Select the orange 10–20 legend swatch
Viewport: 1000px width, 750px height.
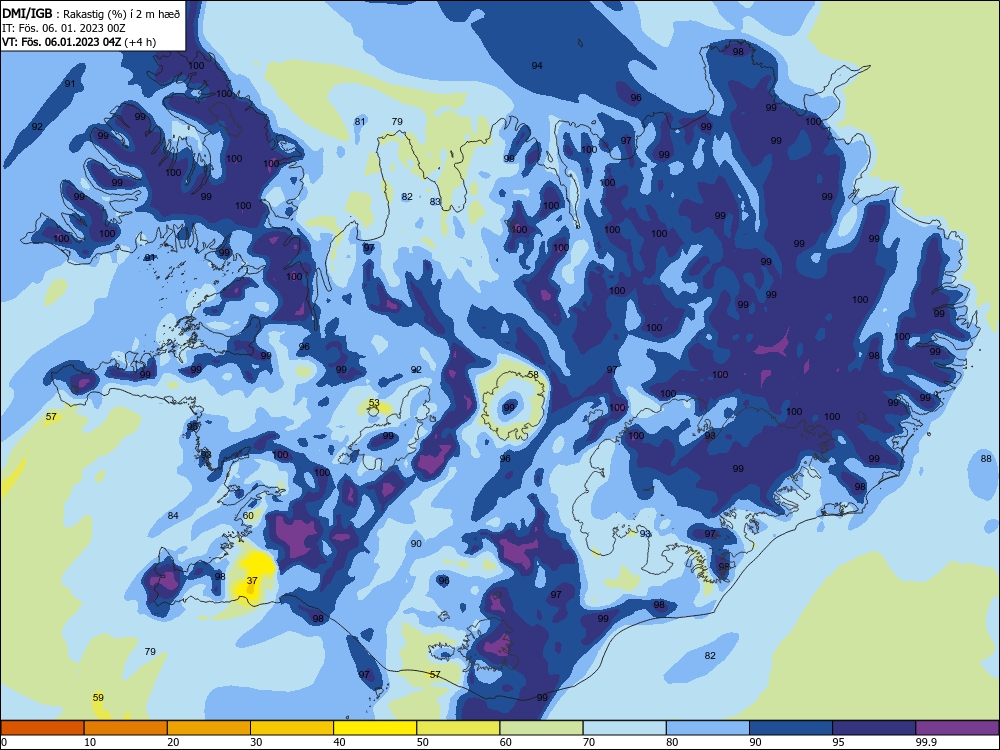point(126,728)
